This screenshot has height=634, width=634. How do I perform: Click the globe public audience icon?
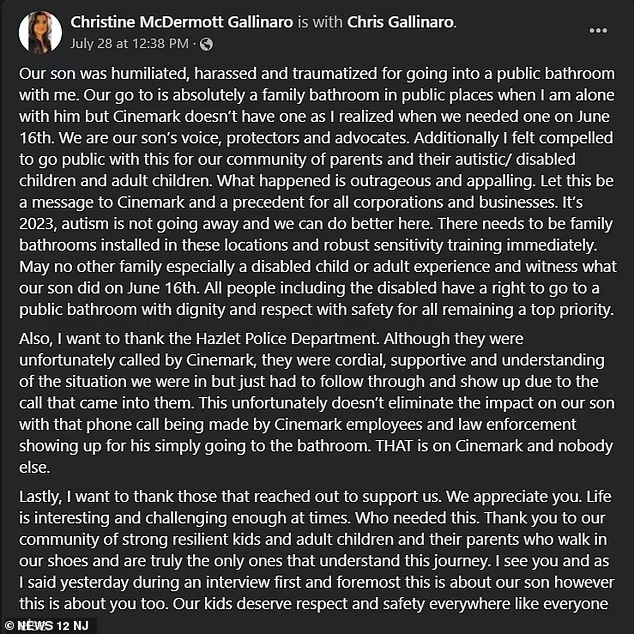coord(206,44)
